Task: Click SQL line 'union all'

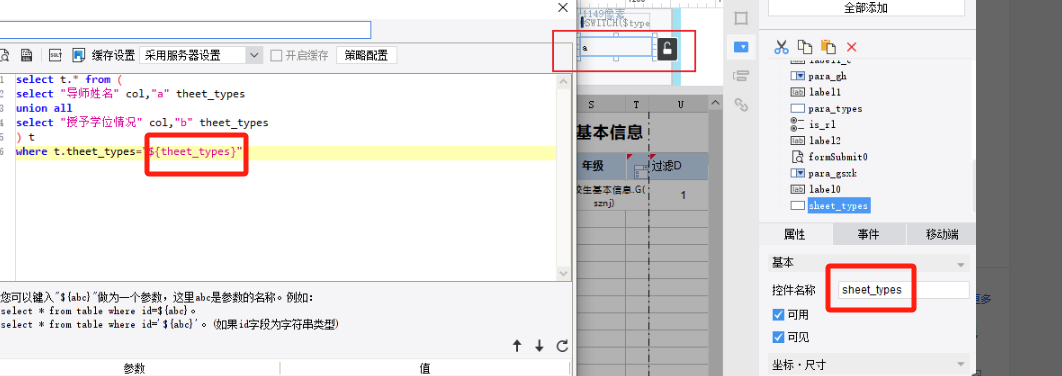Action: (44, 108)
